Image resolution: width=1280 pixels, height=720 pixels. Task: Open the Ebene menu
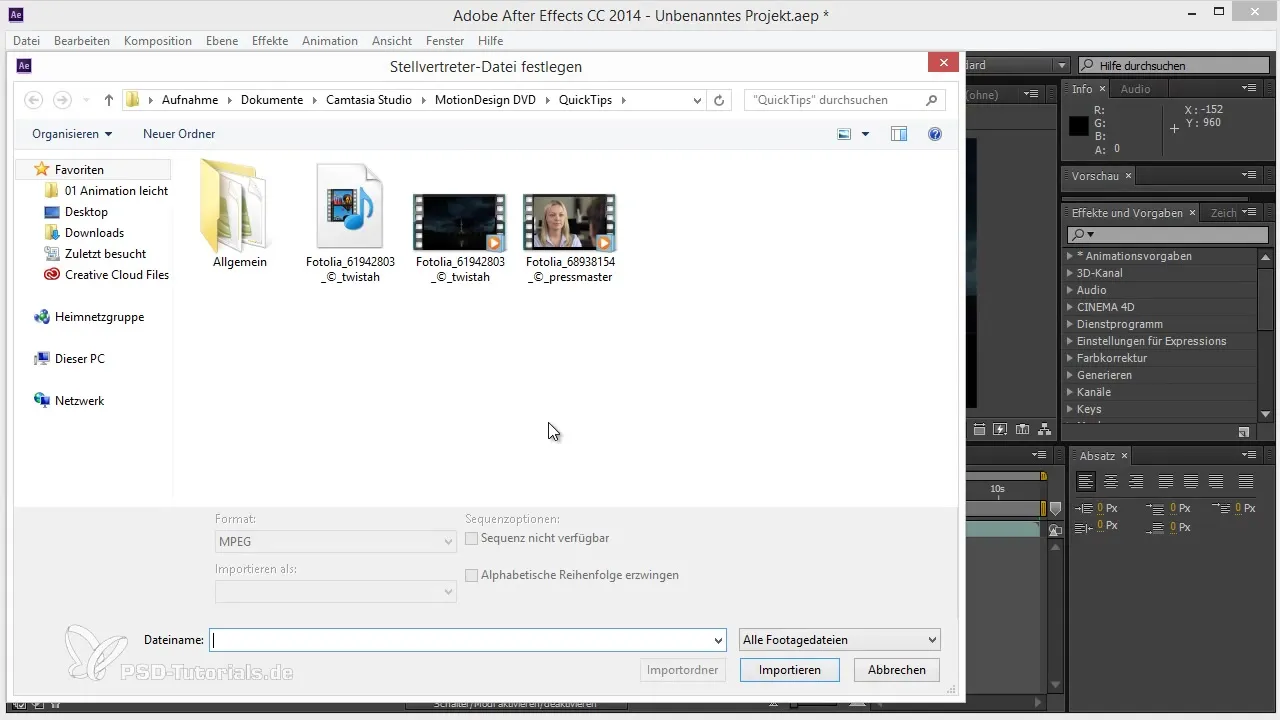point(222,41)
